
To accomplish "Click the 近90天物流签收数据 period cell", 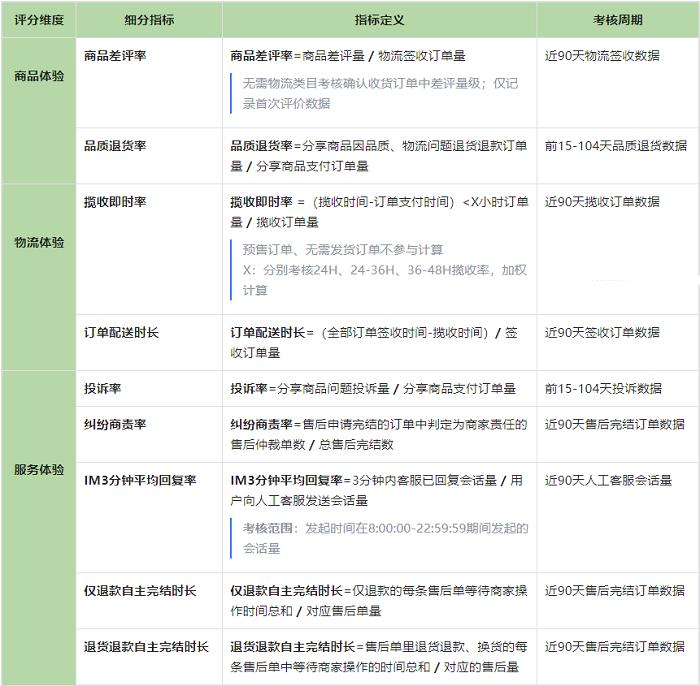I will [602, 57].
